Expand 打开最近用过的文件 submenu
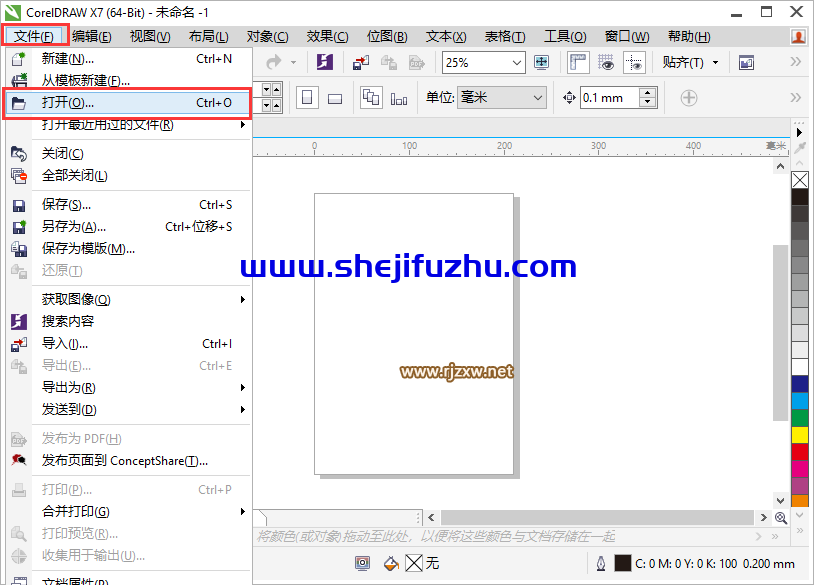The width and height of the screenshot is (814, 585). (242, 125)
